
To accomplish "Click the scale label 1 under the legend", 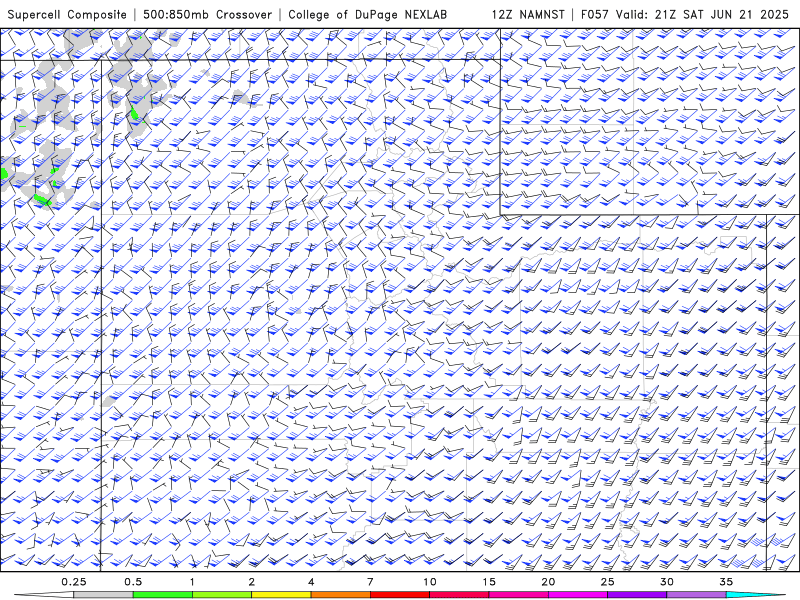I will [192, 582].
